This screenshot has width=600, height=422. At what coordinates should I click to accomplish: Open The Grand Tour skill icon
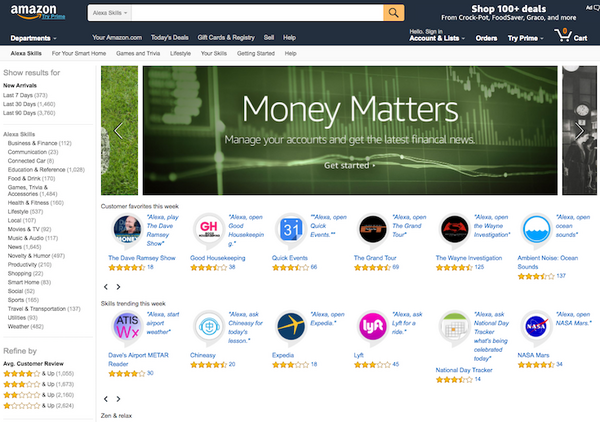pos(373,230)
